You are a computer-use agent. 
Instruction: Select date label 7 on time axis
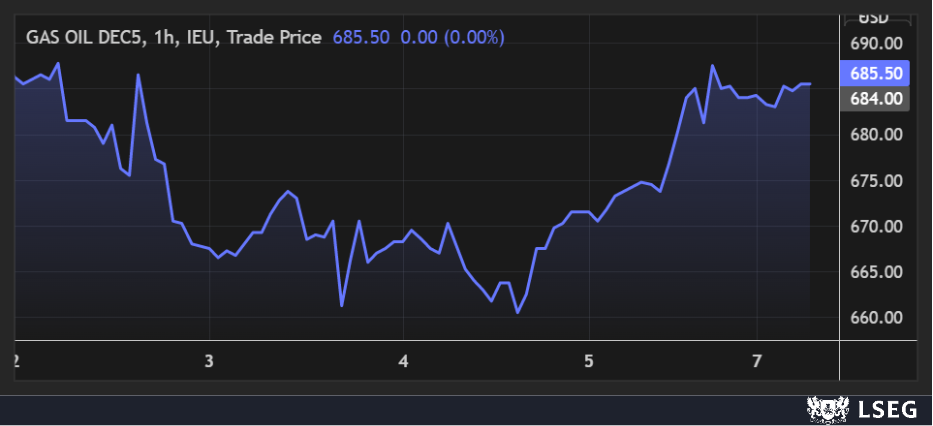(x=757, y=360)
